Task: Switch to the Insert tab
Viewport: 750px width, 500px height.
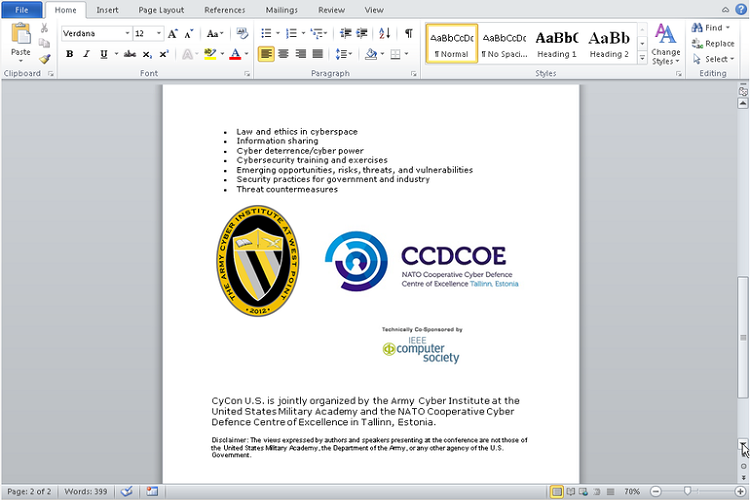Action: [x=107, y=10]
